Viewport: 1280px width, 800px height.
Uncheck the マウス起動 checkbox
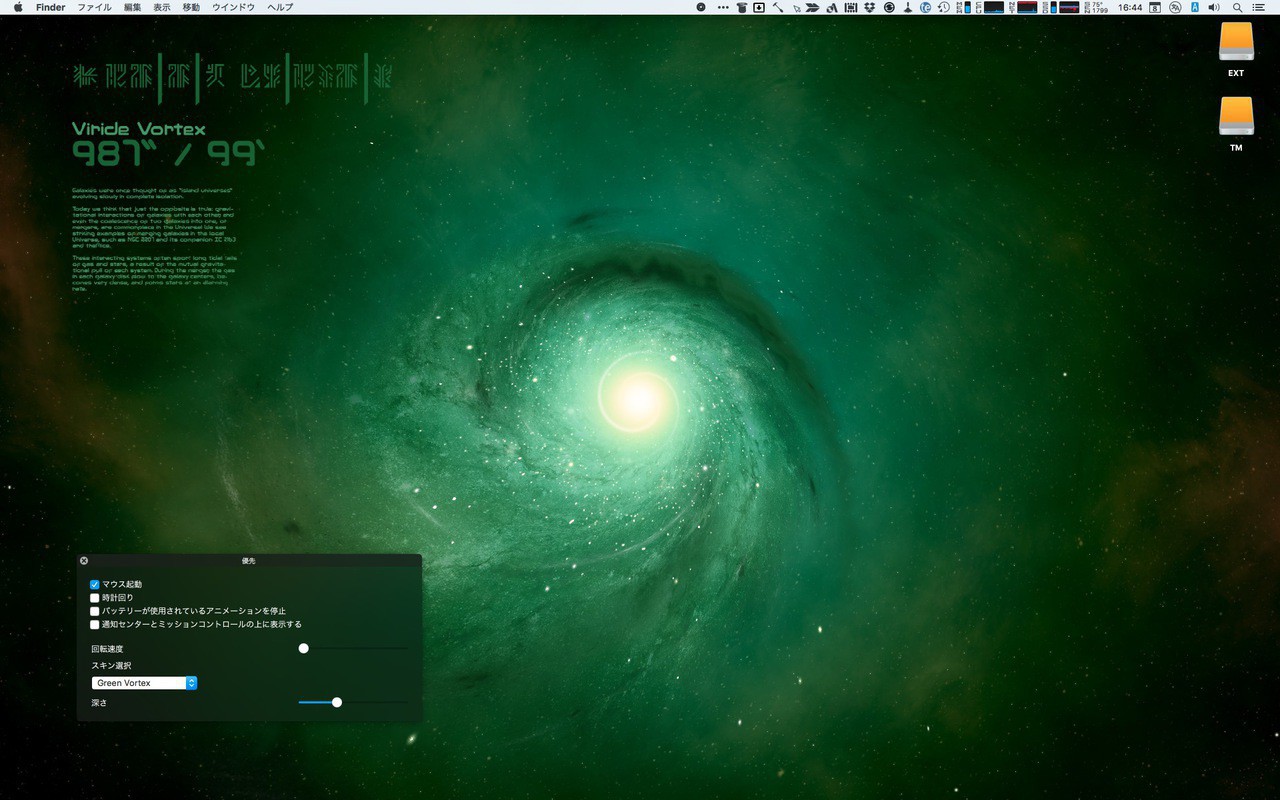(95, 584)
